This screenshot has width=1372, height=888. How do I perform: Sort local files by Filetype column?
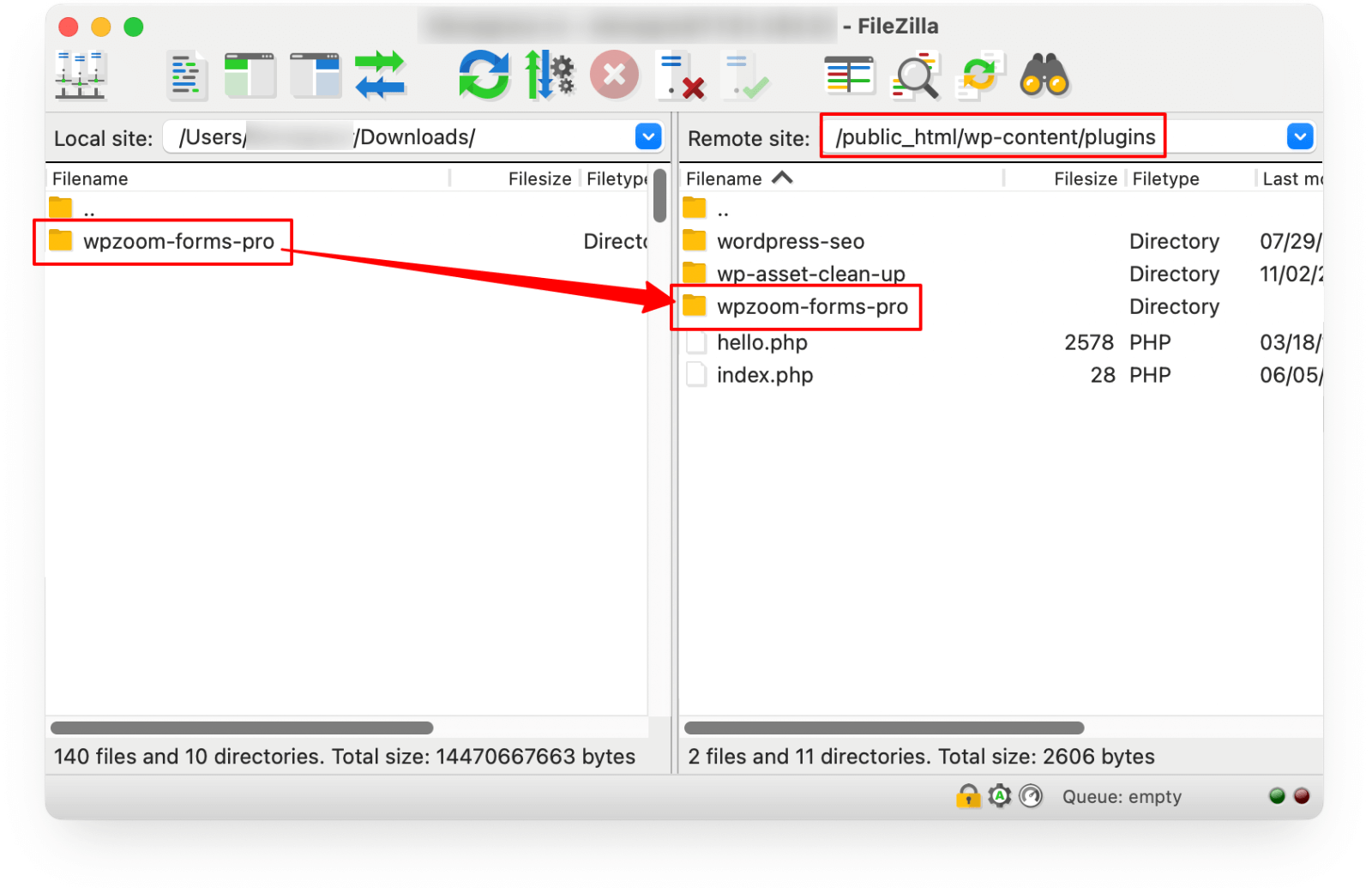[x=615, y=178]
